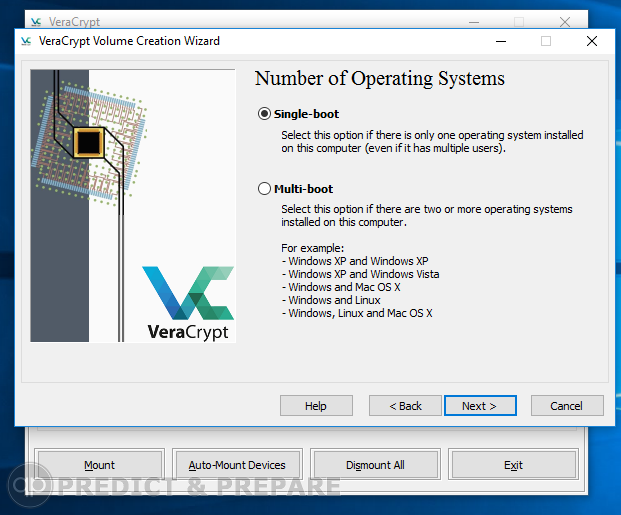This screenshot has height=515, width=621.
Task: Click the 'For example:' label
Action: [312, 248]
